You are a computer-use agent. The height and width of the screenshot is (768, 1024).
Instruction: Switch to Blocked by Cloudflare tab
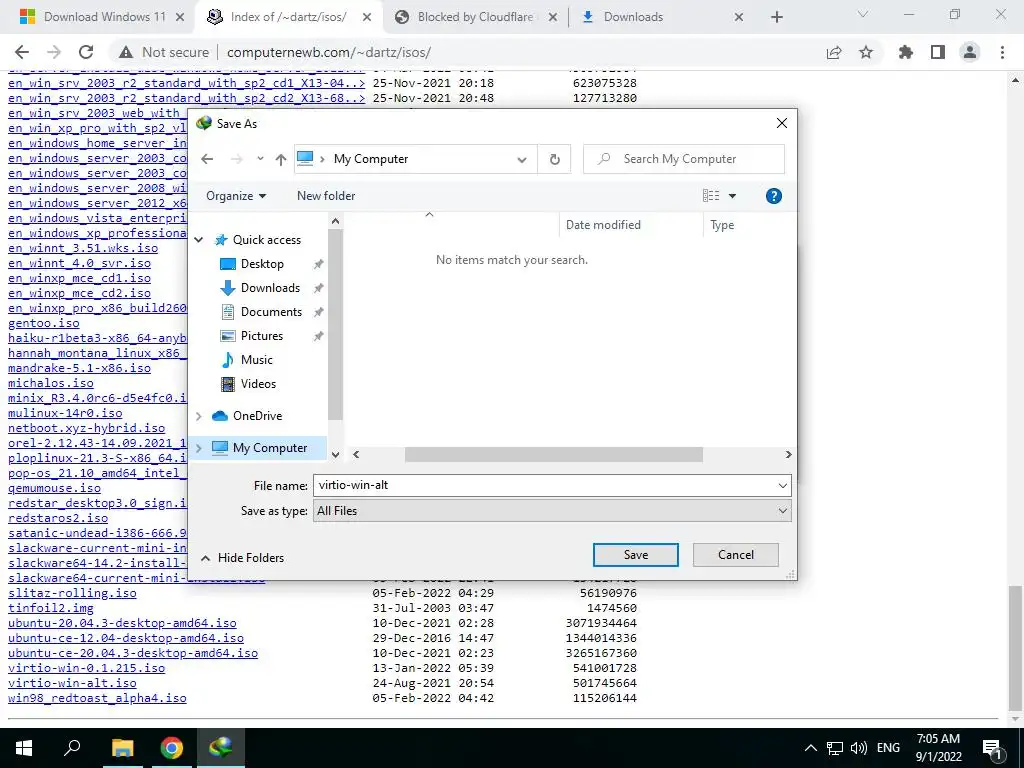point(475,17)
